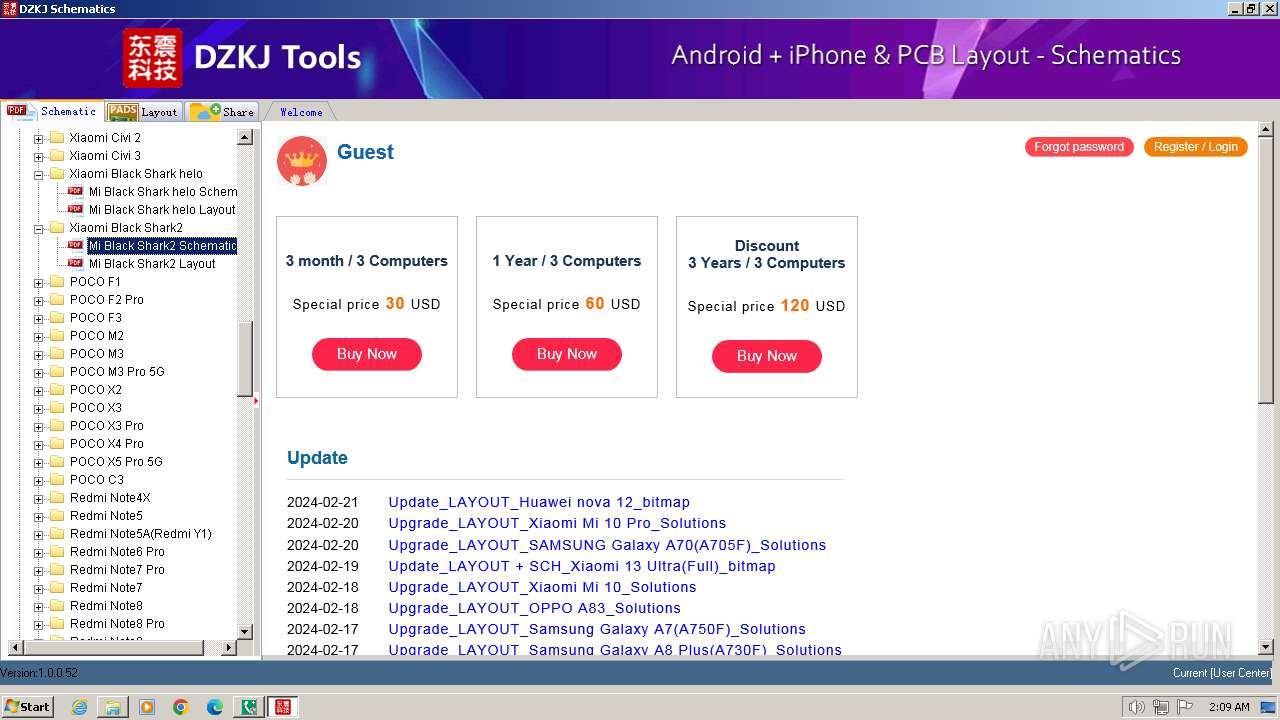Click the panel splitter collapse arrow
Image resolution: width=1280 pixels, height=720 pixels.
(x=256, y=401)
